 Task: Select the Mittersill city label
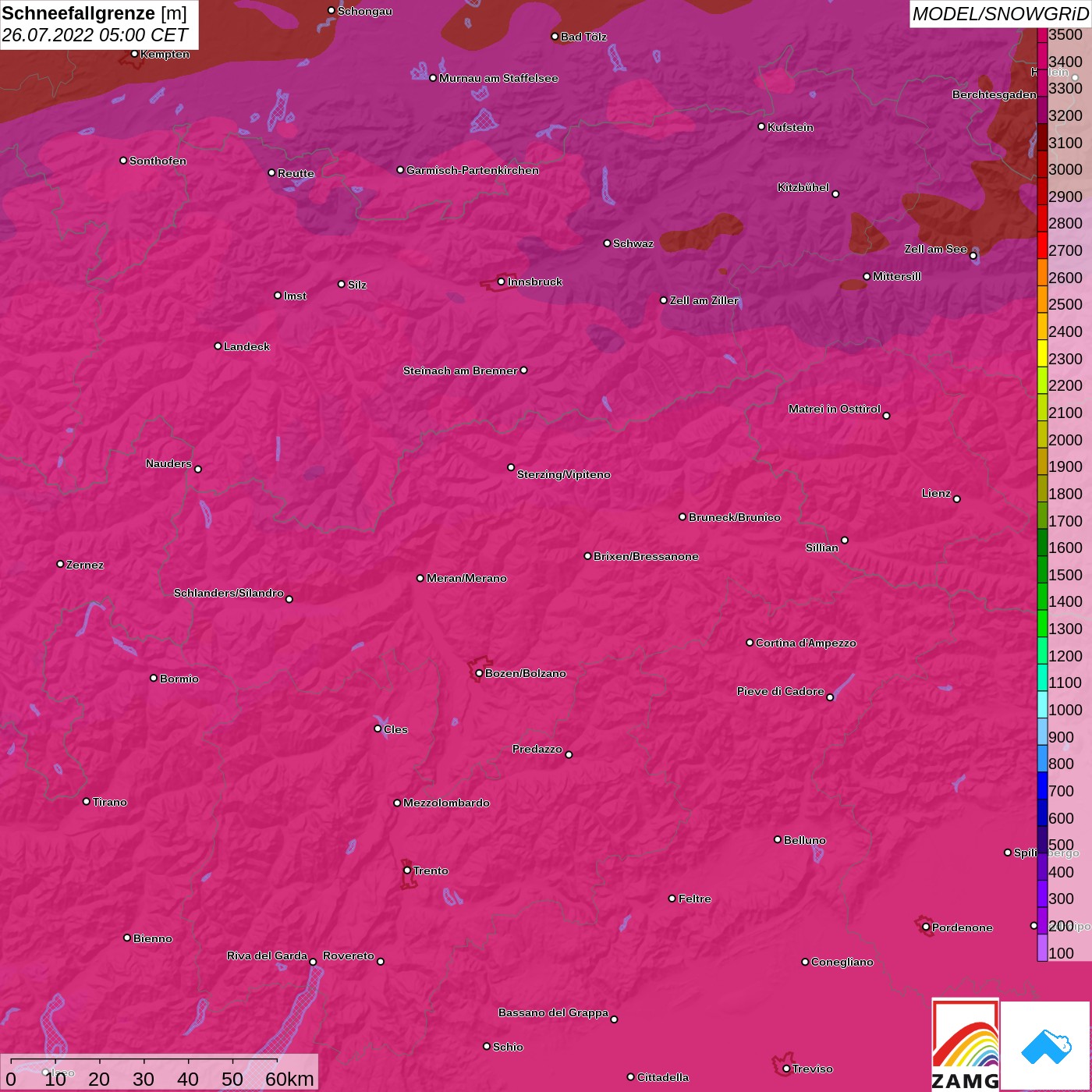[897, 276]
